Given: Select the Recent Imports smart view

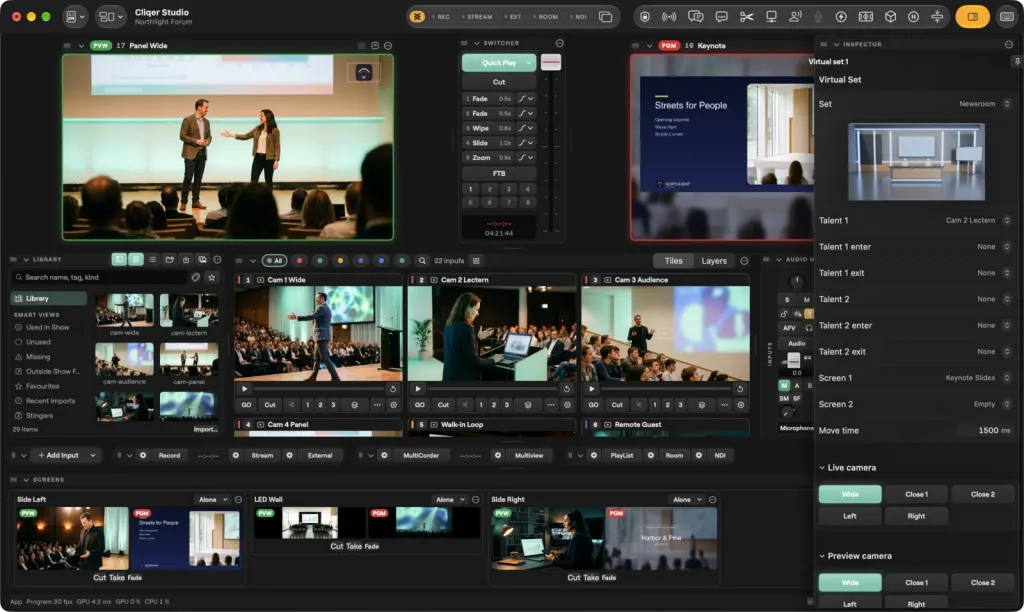Looking at the screenshot, I should (50, 401).
